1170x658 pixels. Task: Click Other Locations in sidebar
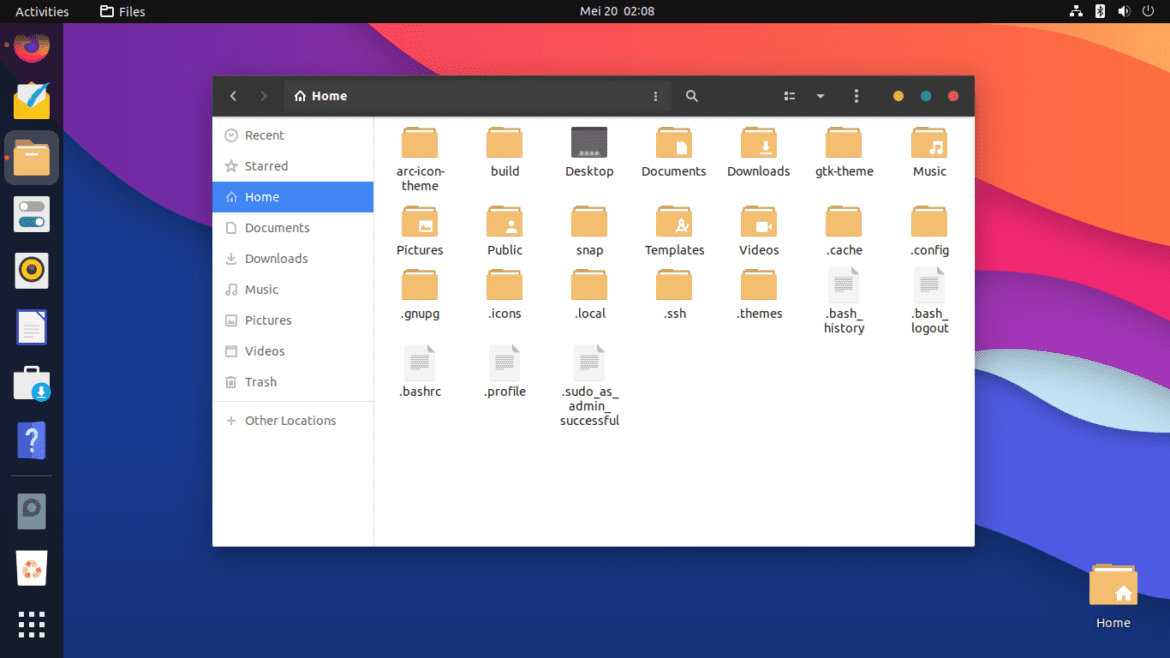(x=290, y=421)
